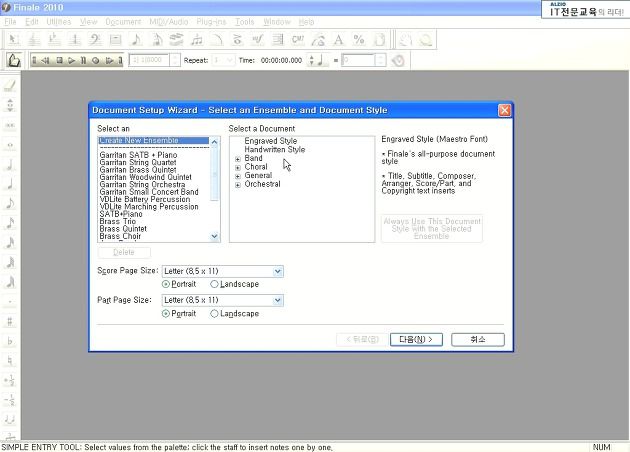Open the Repeat count dropdown
The height and width of the screenshot is (452, 630).
click(x=230, y=60)
